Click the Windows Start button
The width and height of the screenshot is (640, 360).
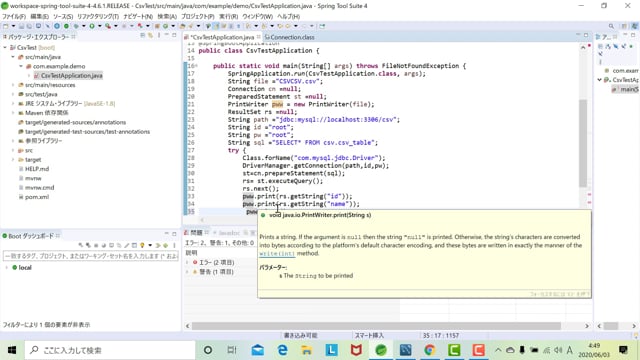pyautogui.click(x=12, y=350)
